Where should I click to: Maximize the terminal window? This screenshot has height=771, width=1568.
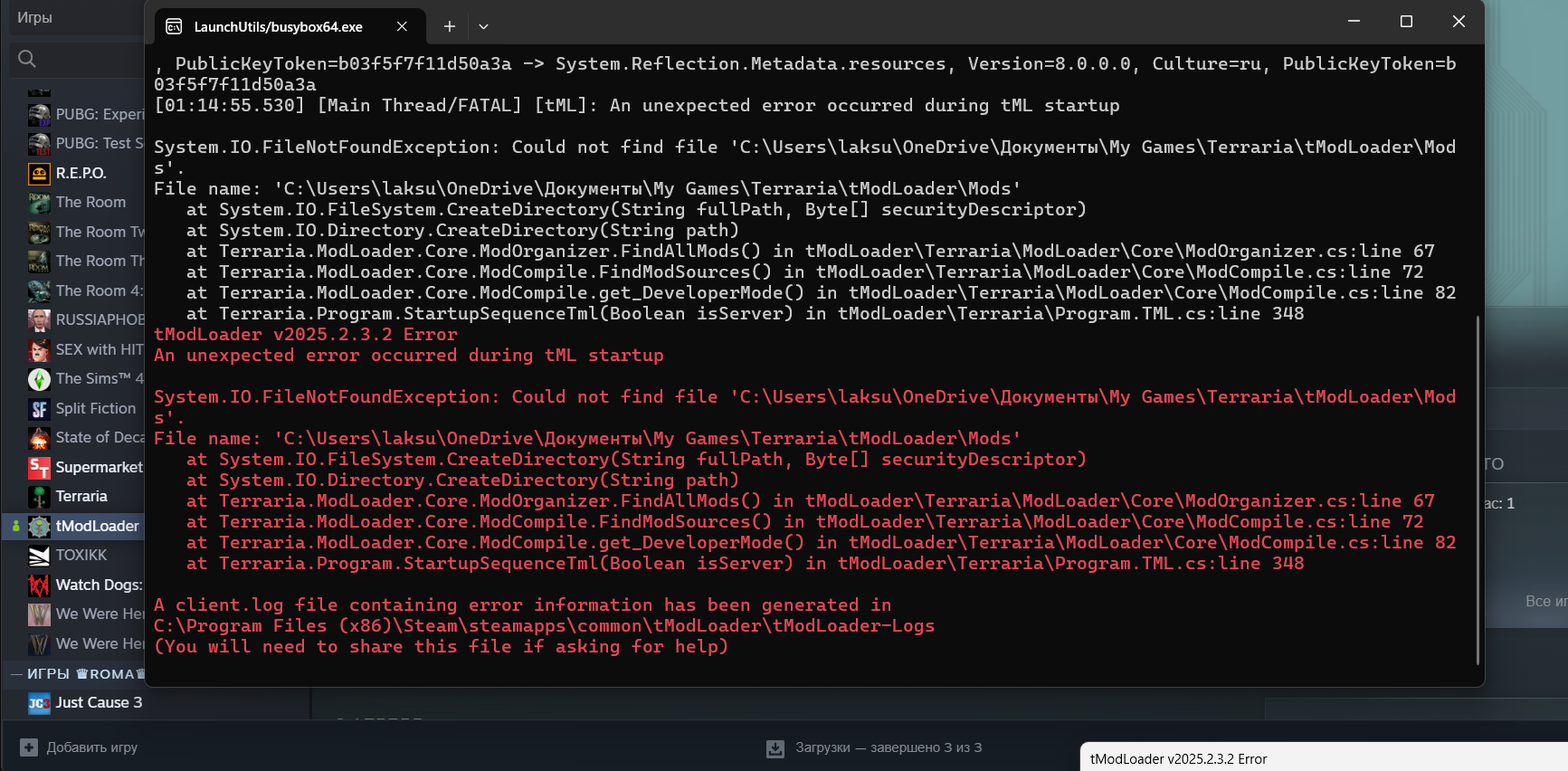point(1406,21)
